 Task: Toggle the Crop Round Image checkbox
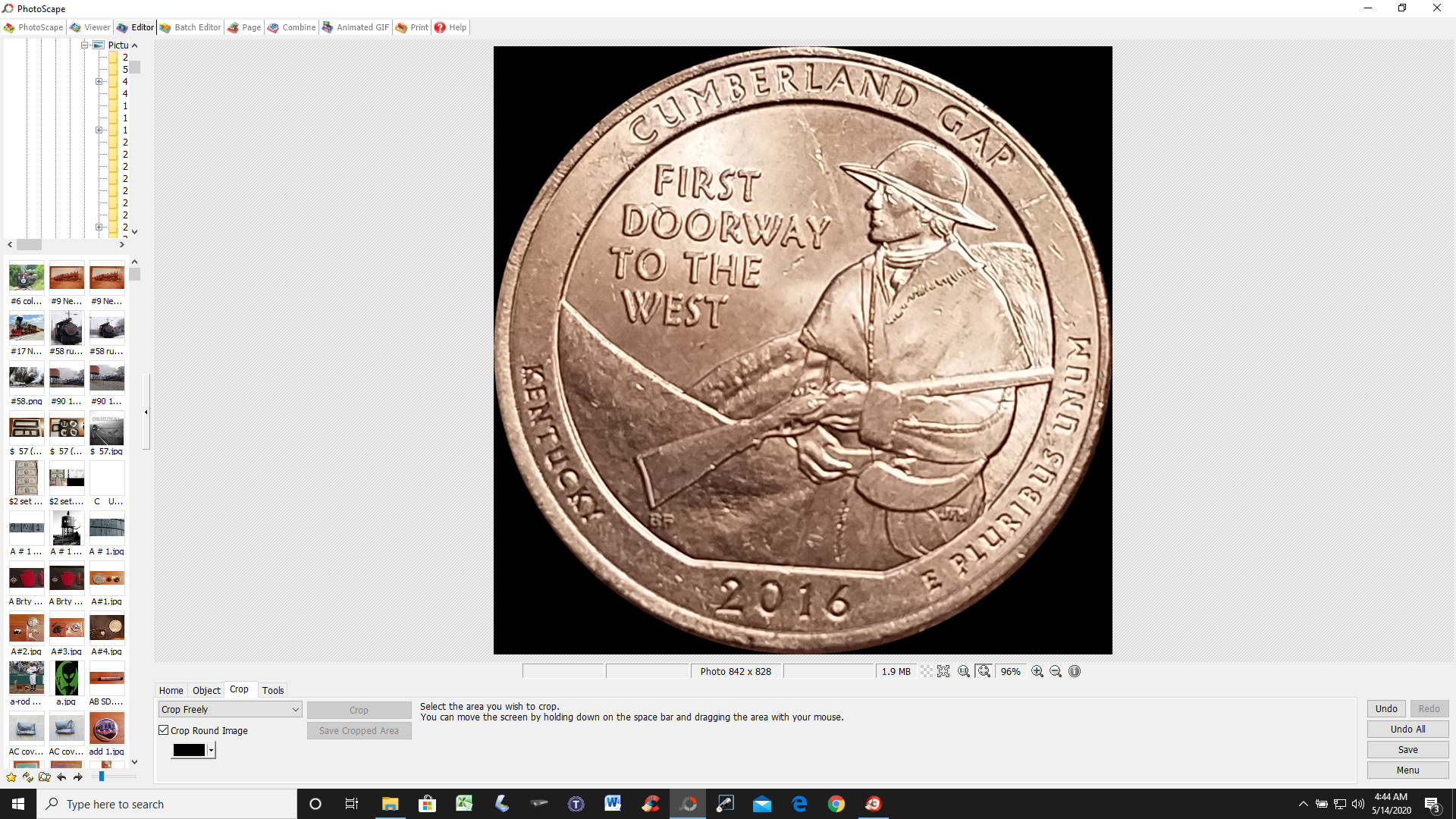pos(164,730)
